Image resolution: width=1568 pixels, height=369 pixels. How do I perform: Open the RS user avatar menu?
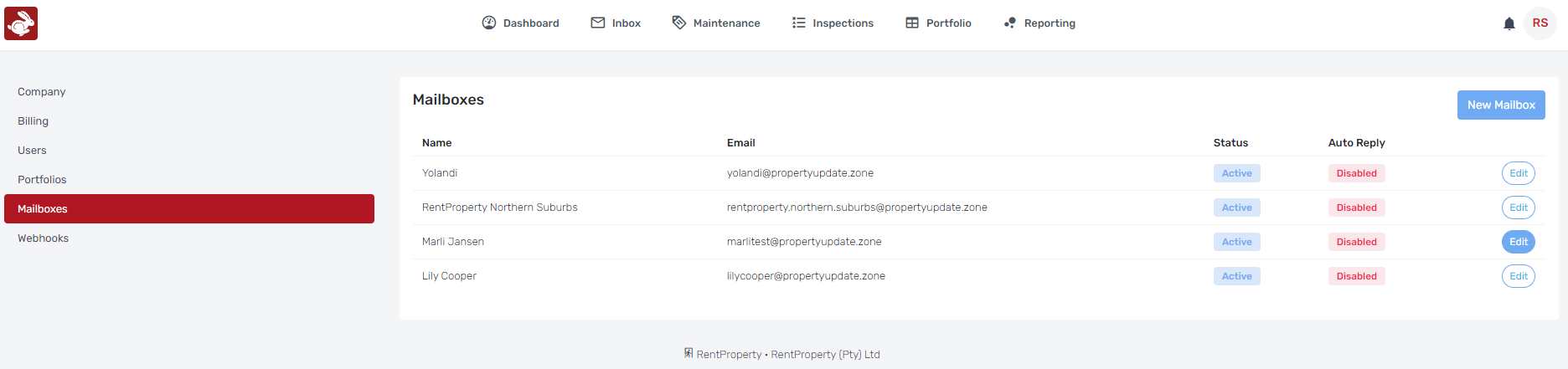1540,23
